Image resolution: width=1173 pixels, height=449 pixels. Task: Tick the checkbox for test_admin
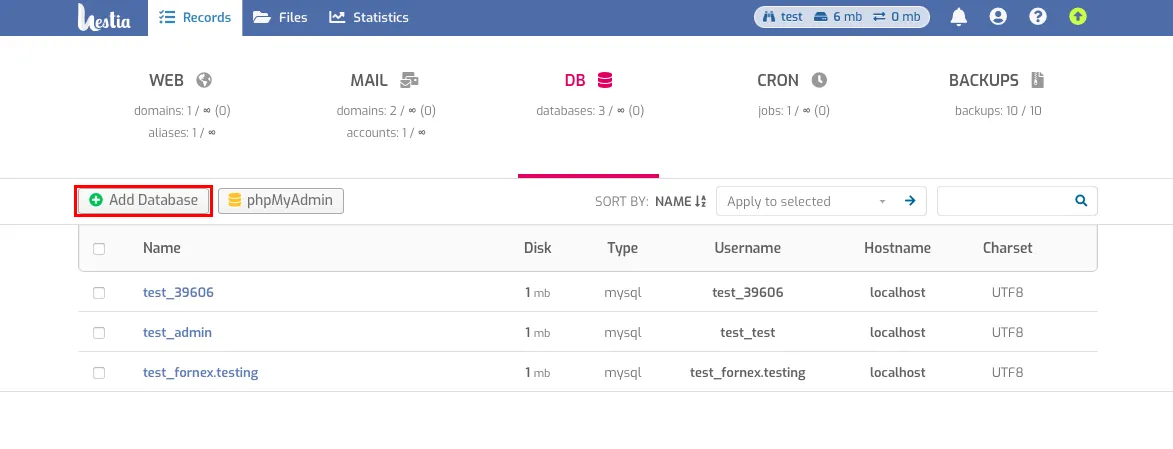(x=99, y=333)
